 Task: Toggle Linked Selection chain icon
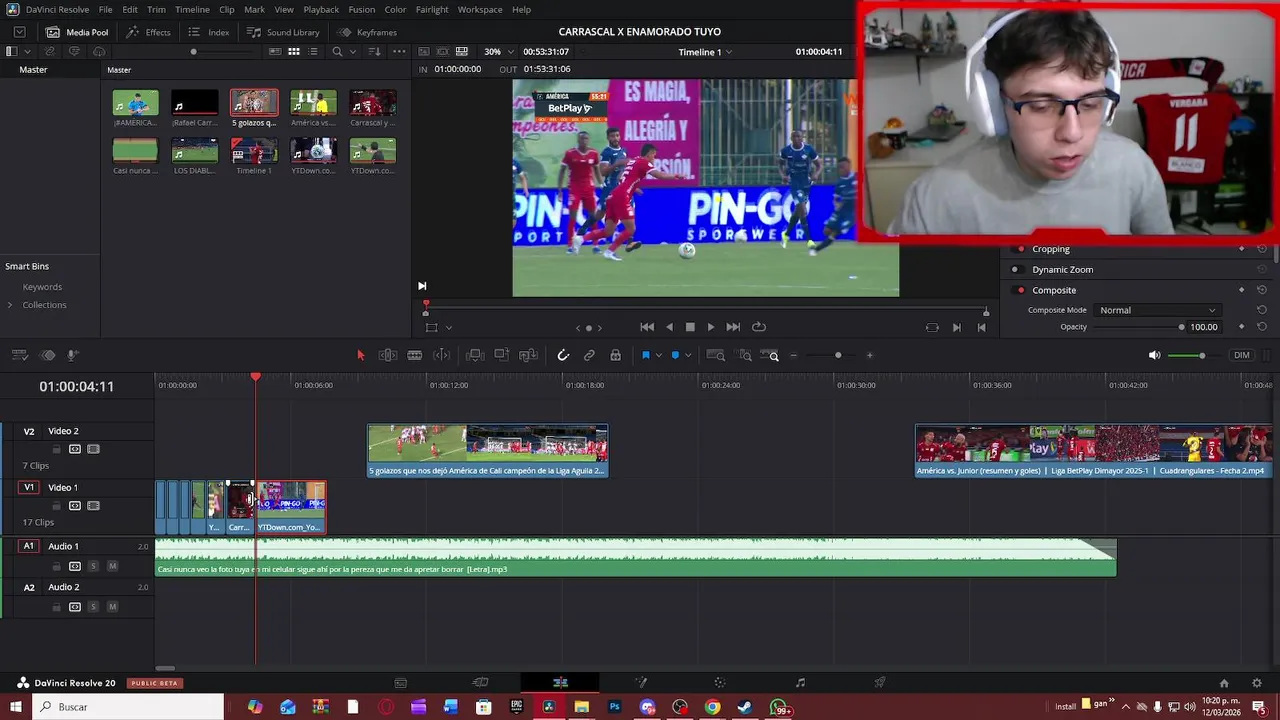[x=589, y=355]
